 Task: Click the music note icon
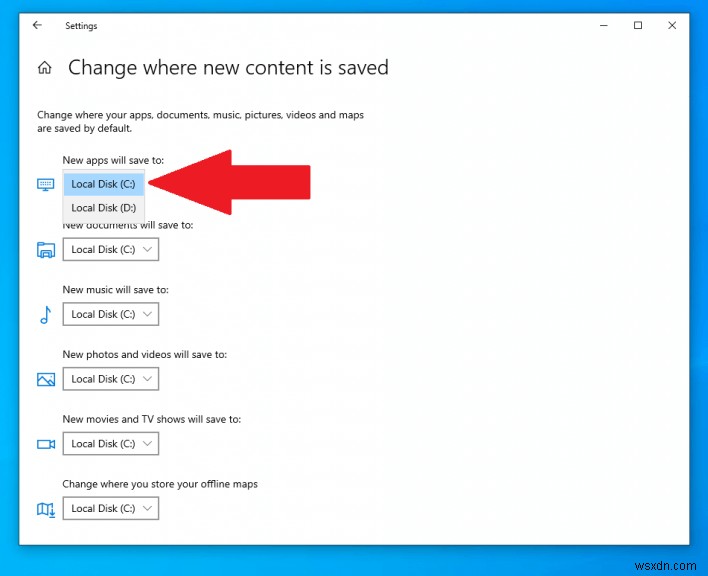(x=46, y=315)
